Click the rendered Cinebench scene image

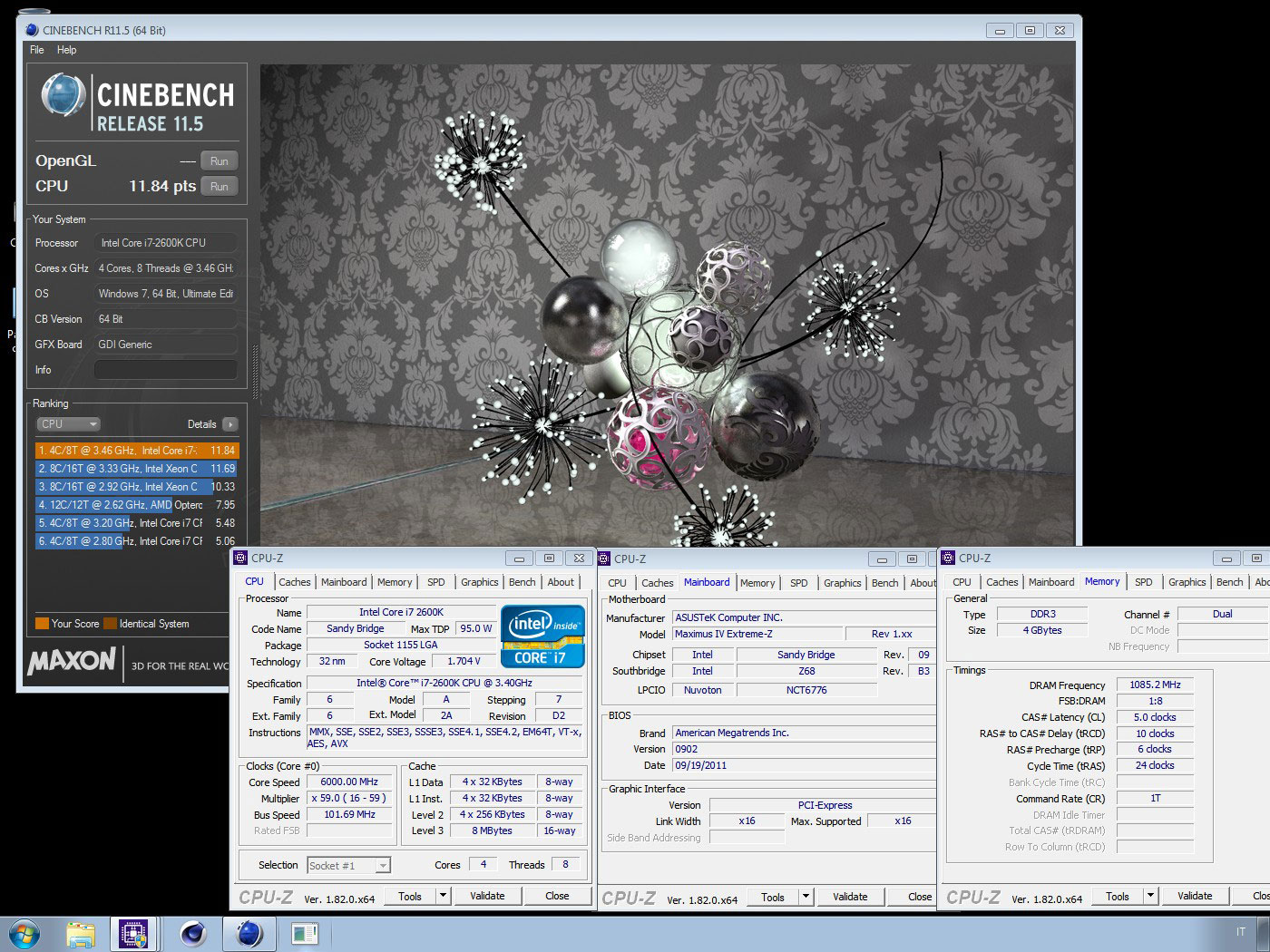(667, 305)
